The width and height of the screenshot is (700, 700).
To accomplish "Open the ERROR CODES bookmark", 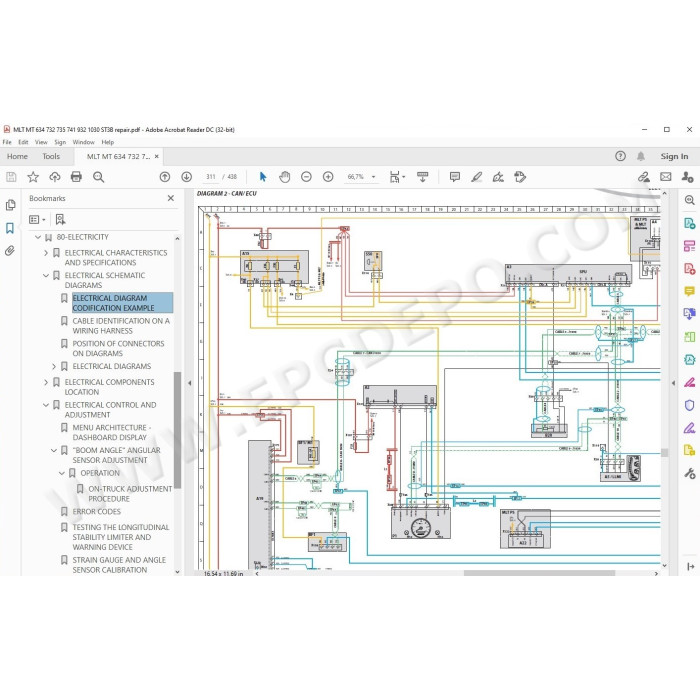I will click(96, 512).
